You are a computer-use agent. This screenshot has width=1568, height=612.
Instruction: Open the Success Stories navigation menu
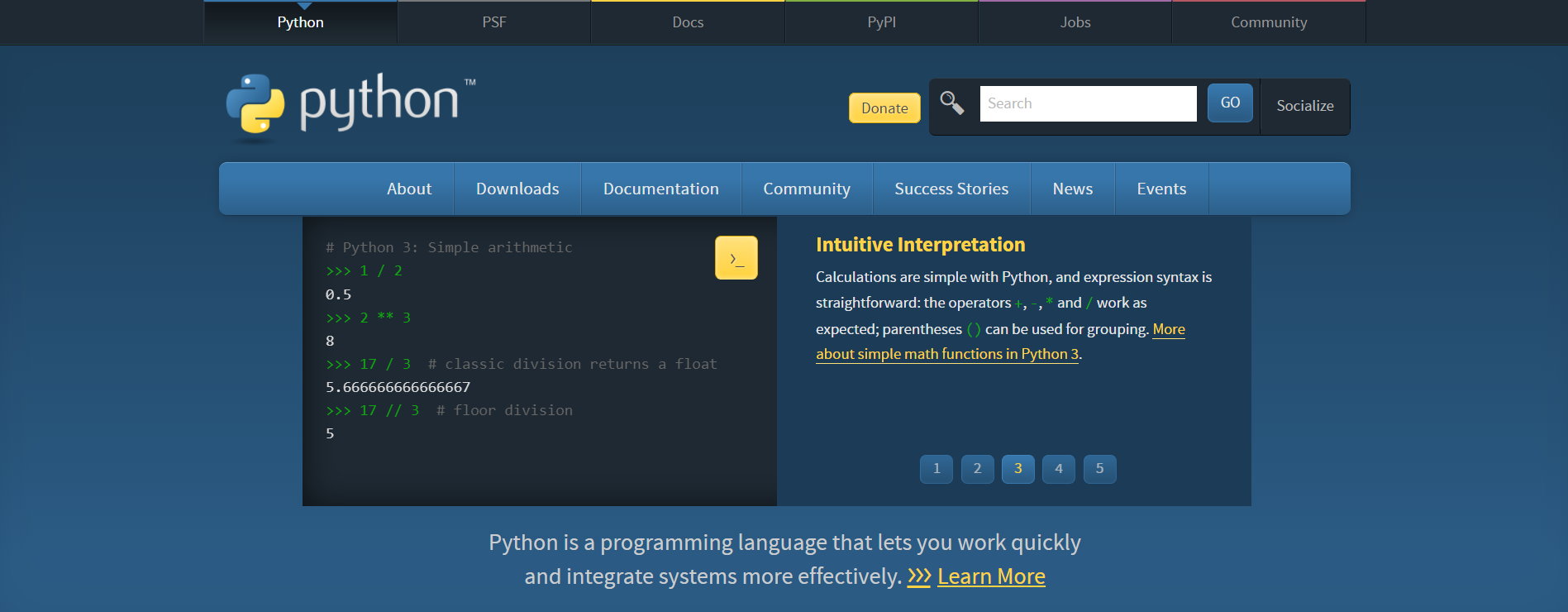point(951,189)
